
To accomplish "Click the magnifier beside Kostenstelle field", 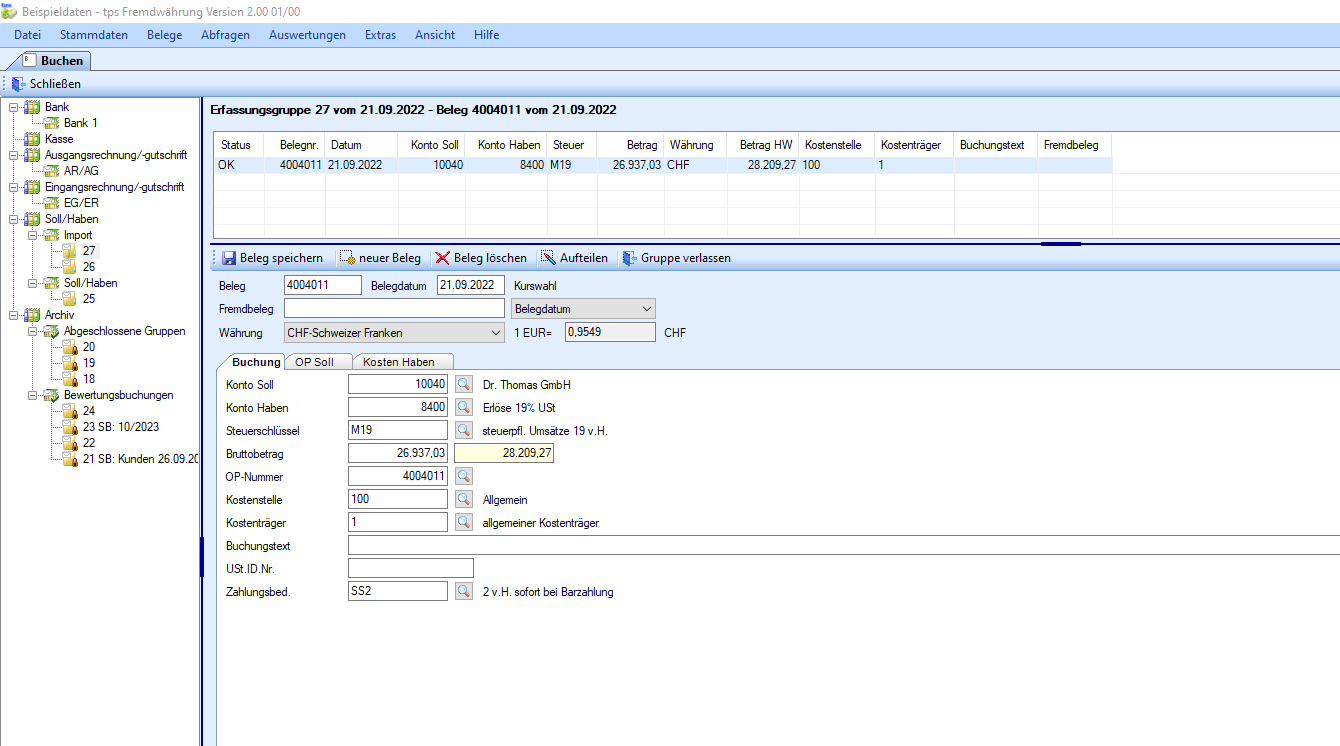I will [463, 499].
